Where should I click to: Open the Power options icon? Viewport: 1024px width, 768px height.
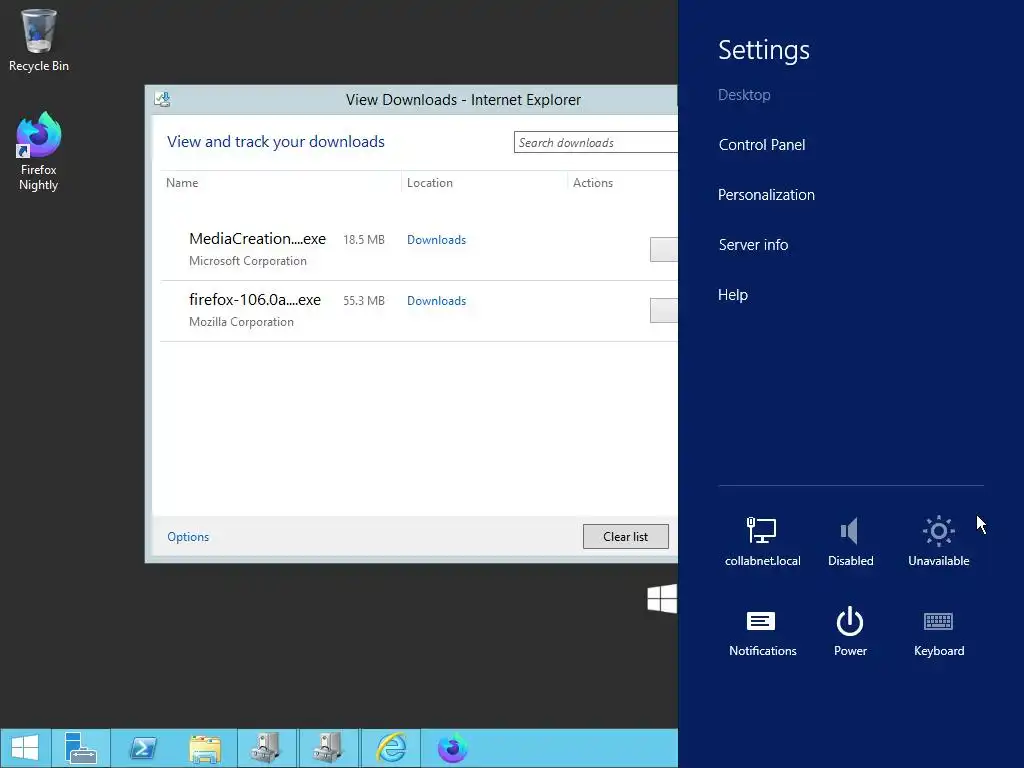[850, 632]
